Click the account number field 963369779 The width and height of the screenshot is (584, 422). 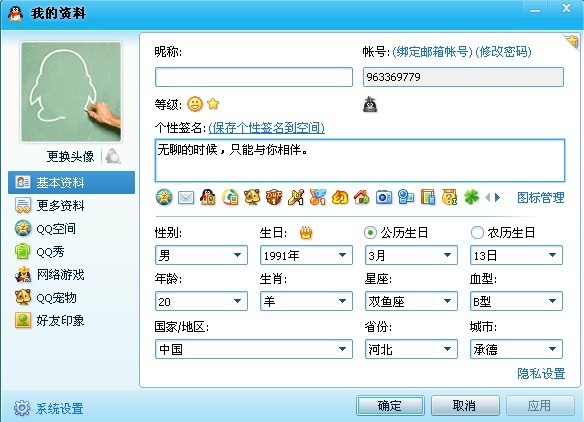pos(463,77)
